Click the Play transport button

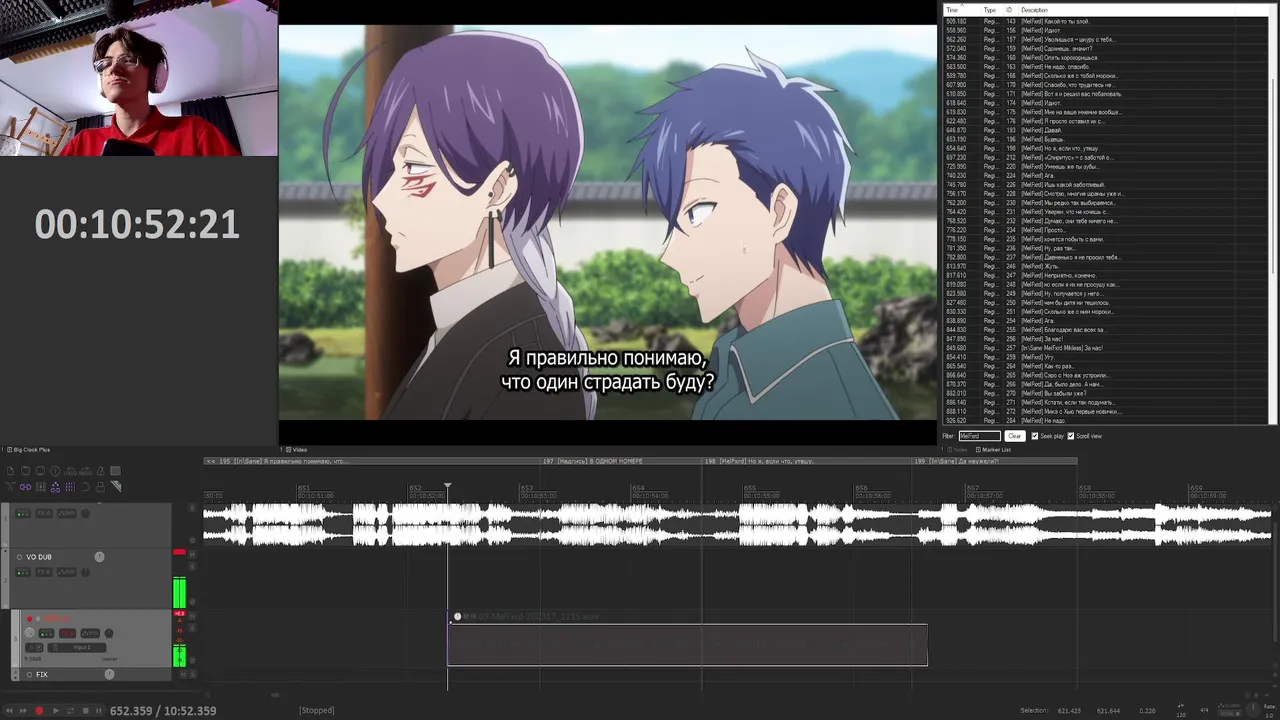click(x=56, y=711)
